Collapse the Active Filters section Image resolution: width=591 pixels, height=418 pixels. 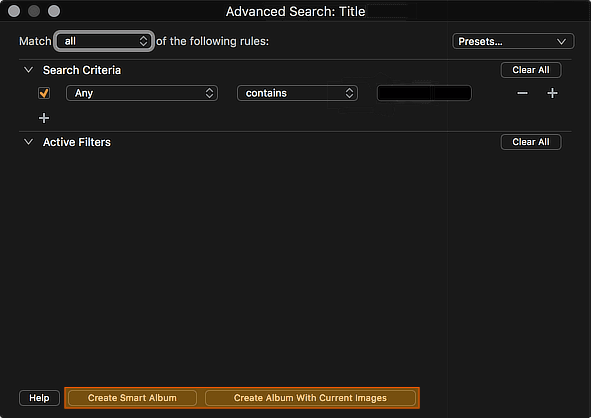pyautogui.click(x=28, y=142)
